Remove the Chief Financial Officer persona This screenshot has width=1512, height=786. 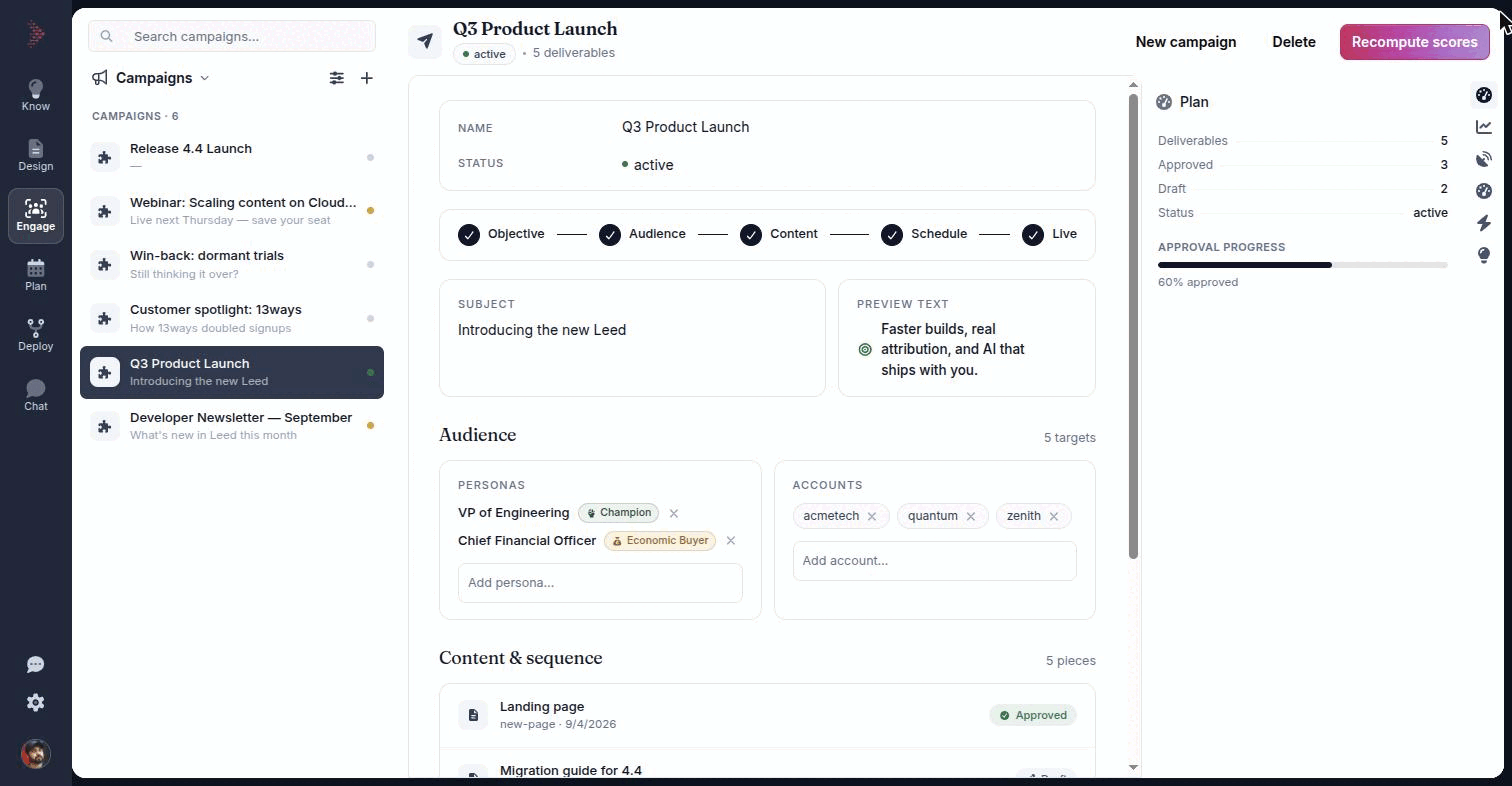click(731, 541)
